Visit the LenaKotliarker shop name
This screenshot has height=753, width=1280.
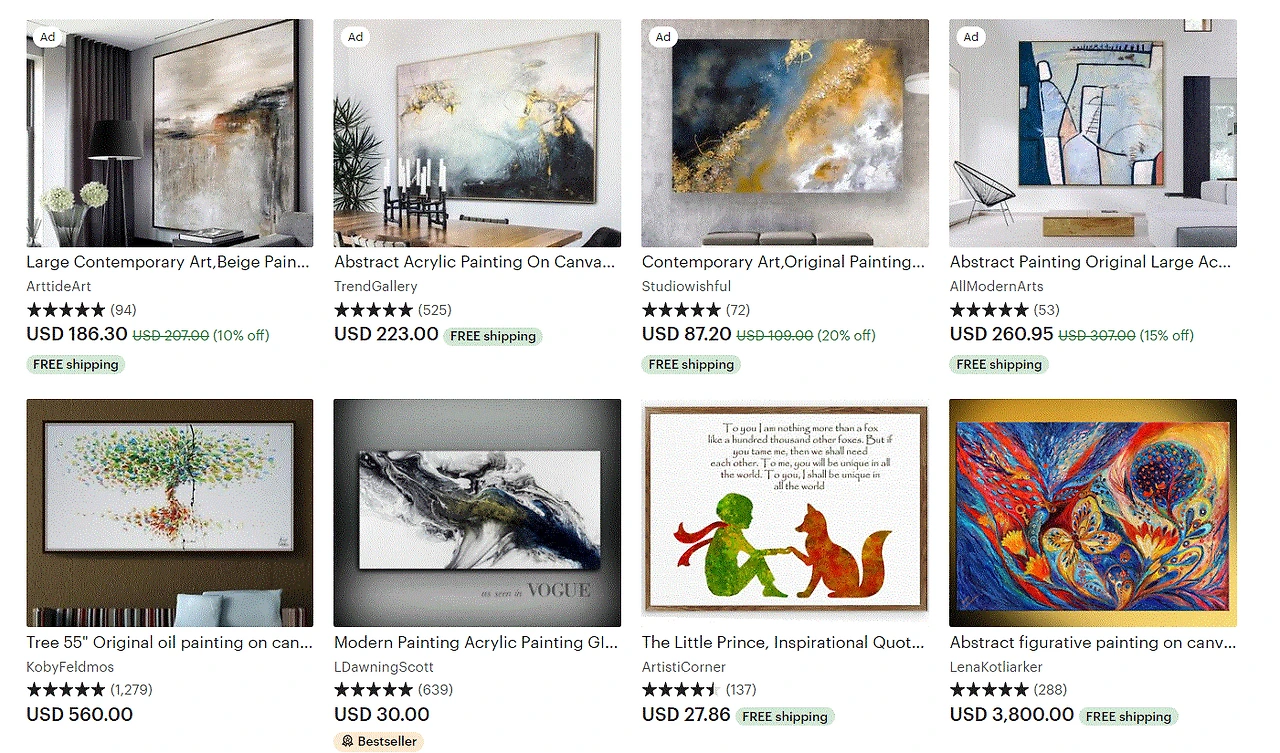click(x=996, y=667)
